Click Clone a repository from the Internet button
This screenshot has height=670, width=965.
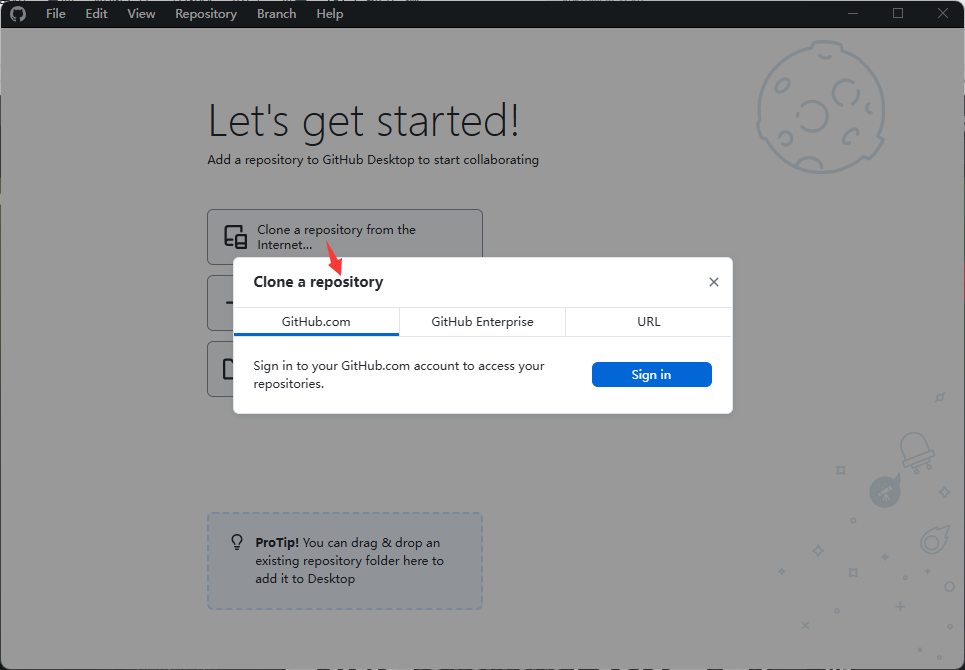click(x=345, y=237)
